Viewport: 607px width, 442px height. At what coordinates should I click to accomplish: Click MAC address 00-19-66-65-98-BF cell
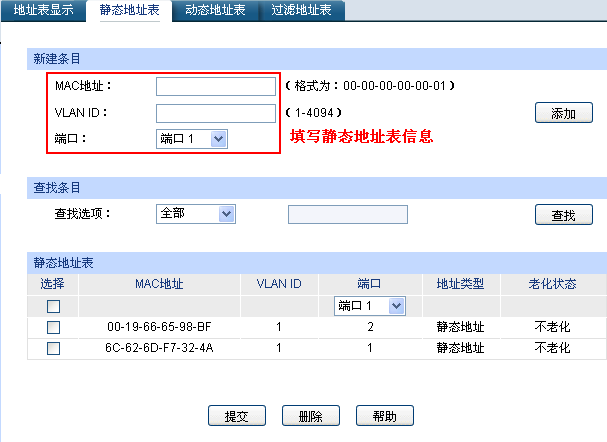[159, 327]
